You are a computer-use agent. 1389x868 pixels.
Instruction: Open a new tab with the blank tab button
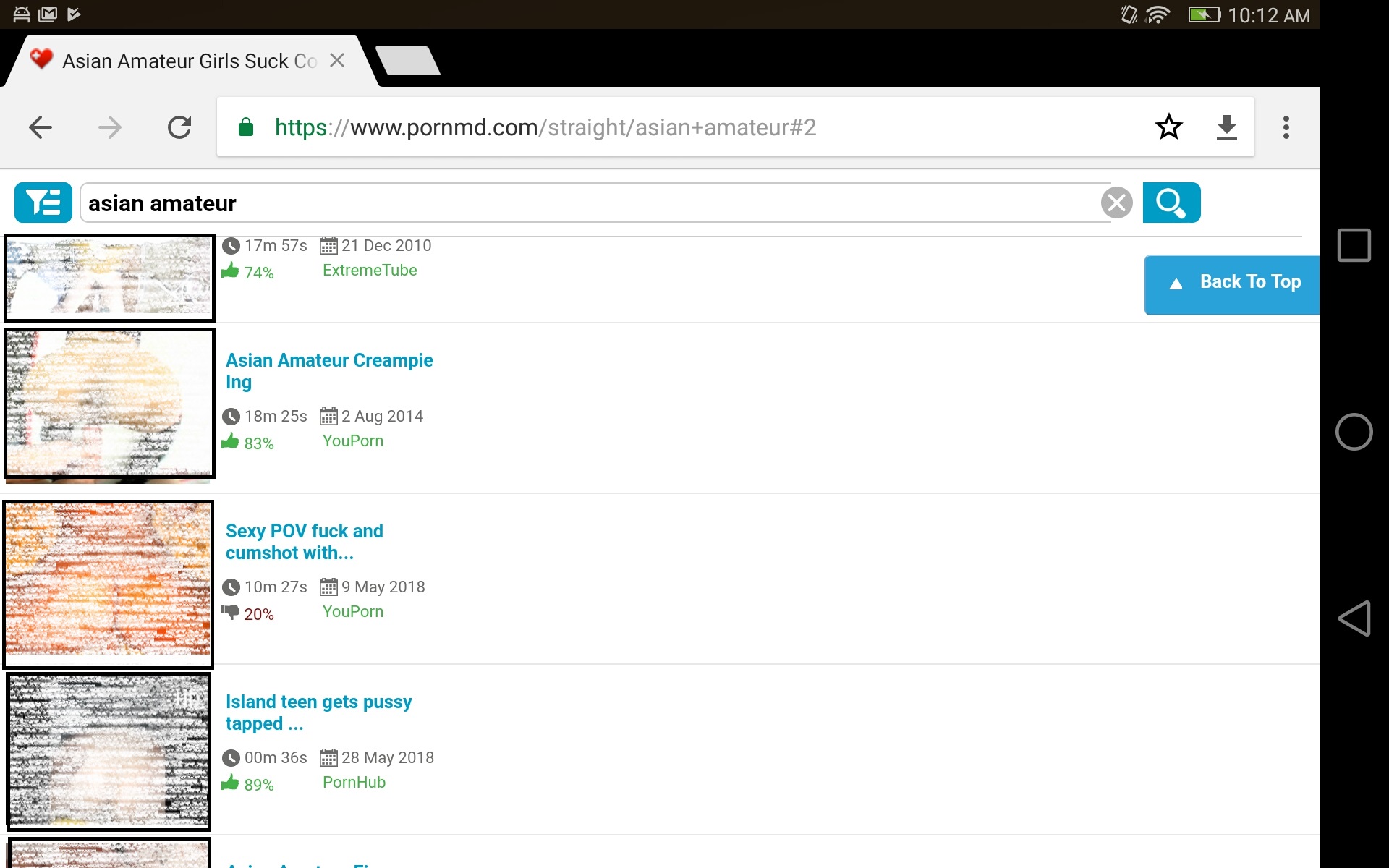coord(408,61)
